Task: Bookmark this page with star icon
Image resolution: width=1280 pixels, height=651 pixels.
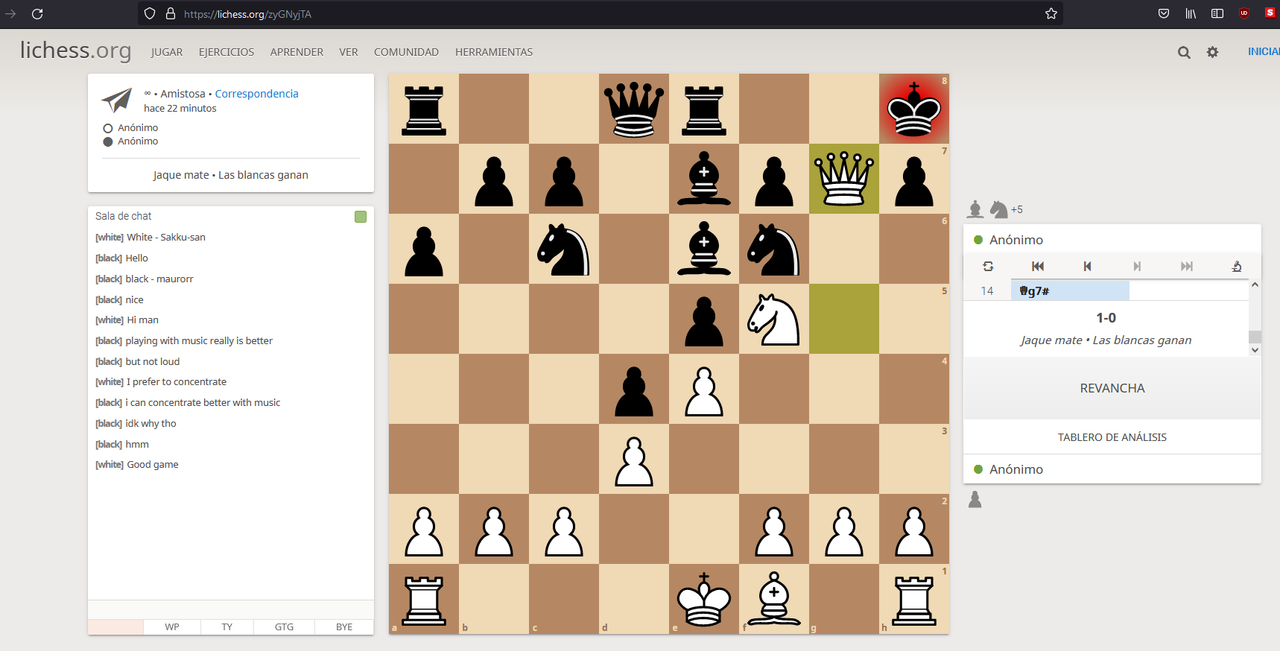Action: pos(1051,14)
